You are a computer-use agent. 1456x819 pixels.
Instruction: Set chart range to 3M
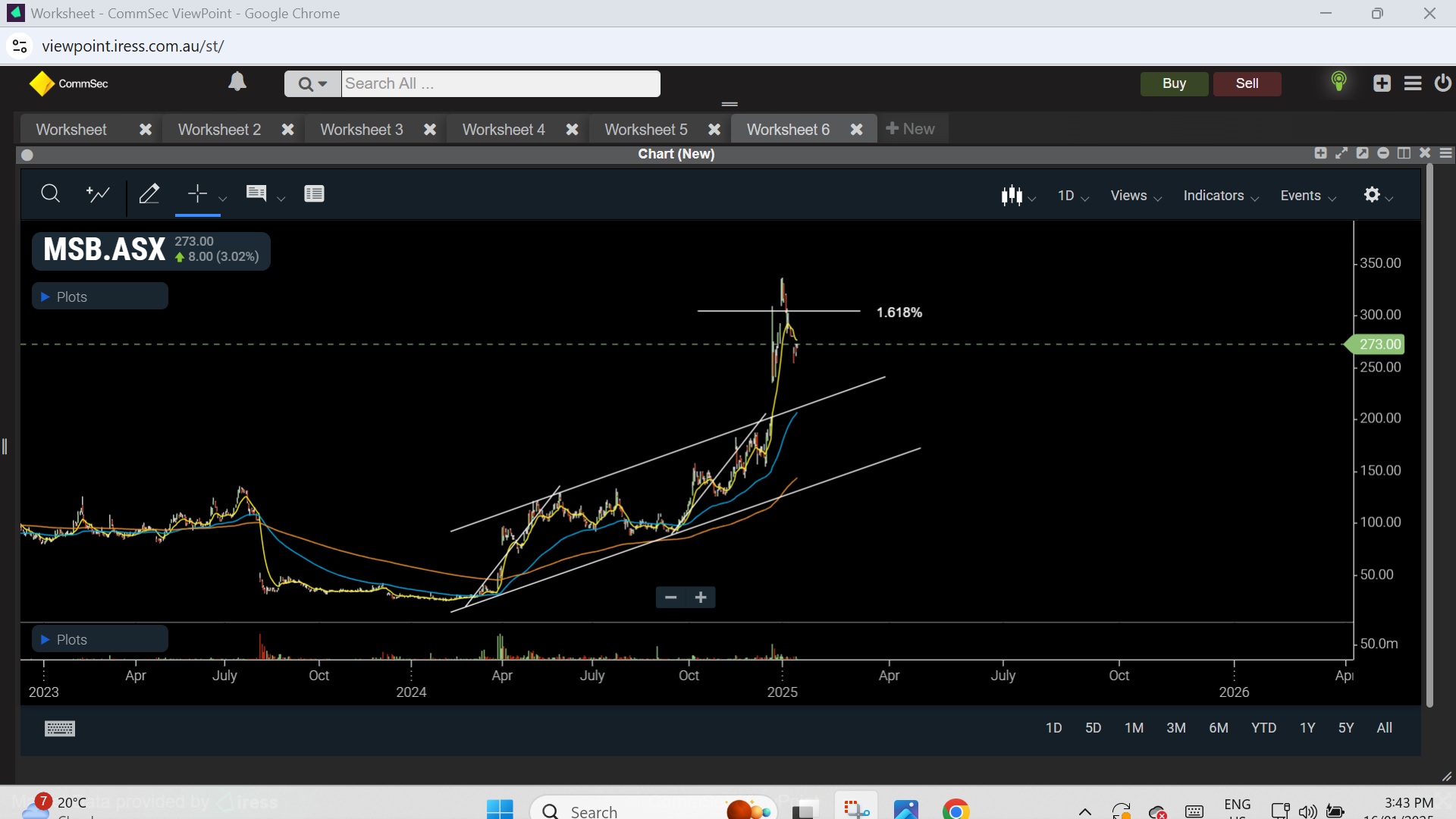click(x=1176, y=728)
